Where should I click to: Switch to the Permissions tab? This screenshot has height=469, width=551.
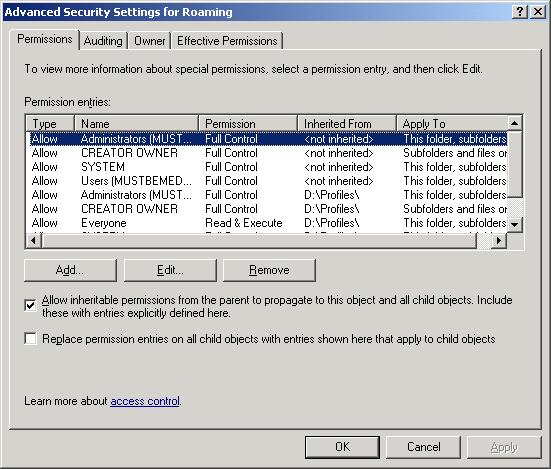[45, 39]
